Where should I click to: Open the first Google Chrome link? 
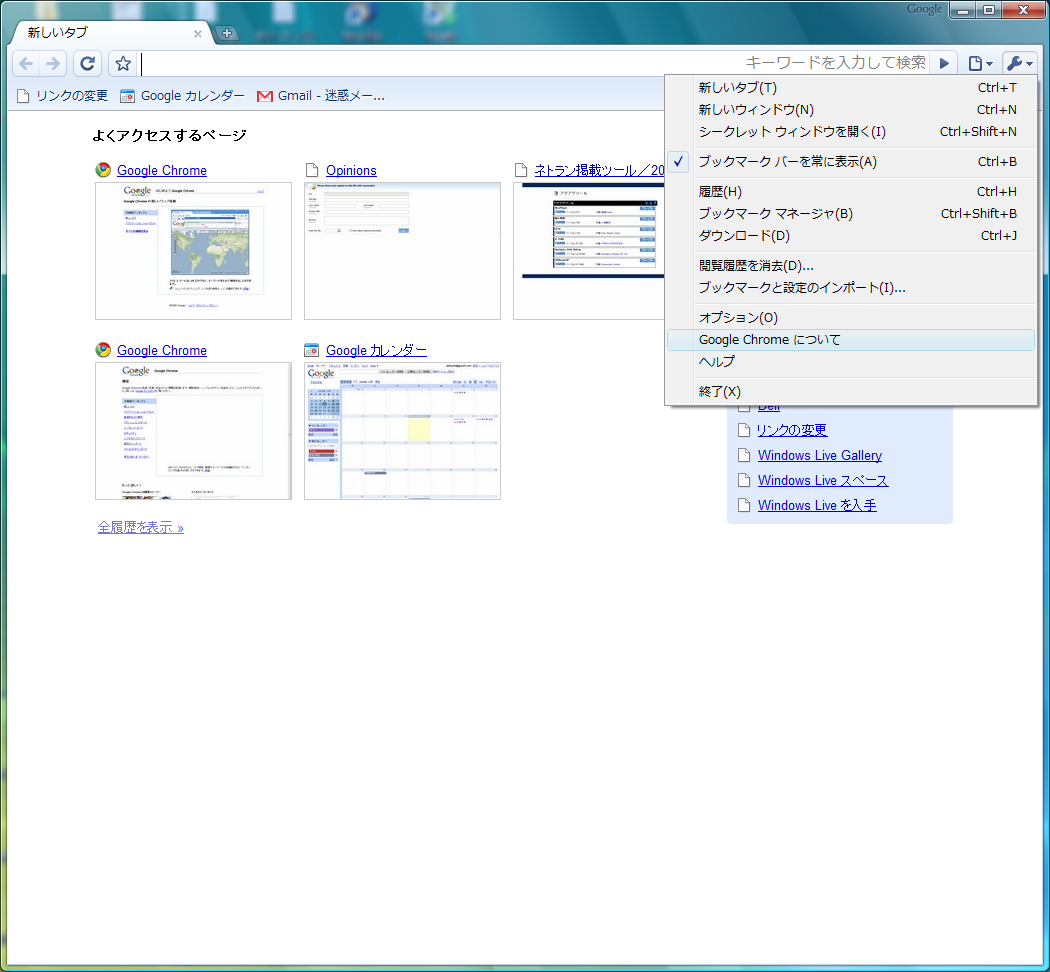pyautogui.click(x=161, y=170)
